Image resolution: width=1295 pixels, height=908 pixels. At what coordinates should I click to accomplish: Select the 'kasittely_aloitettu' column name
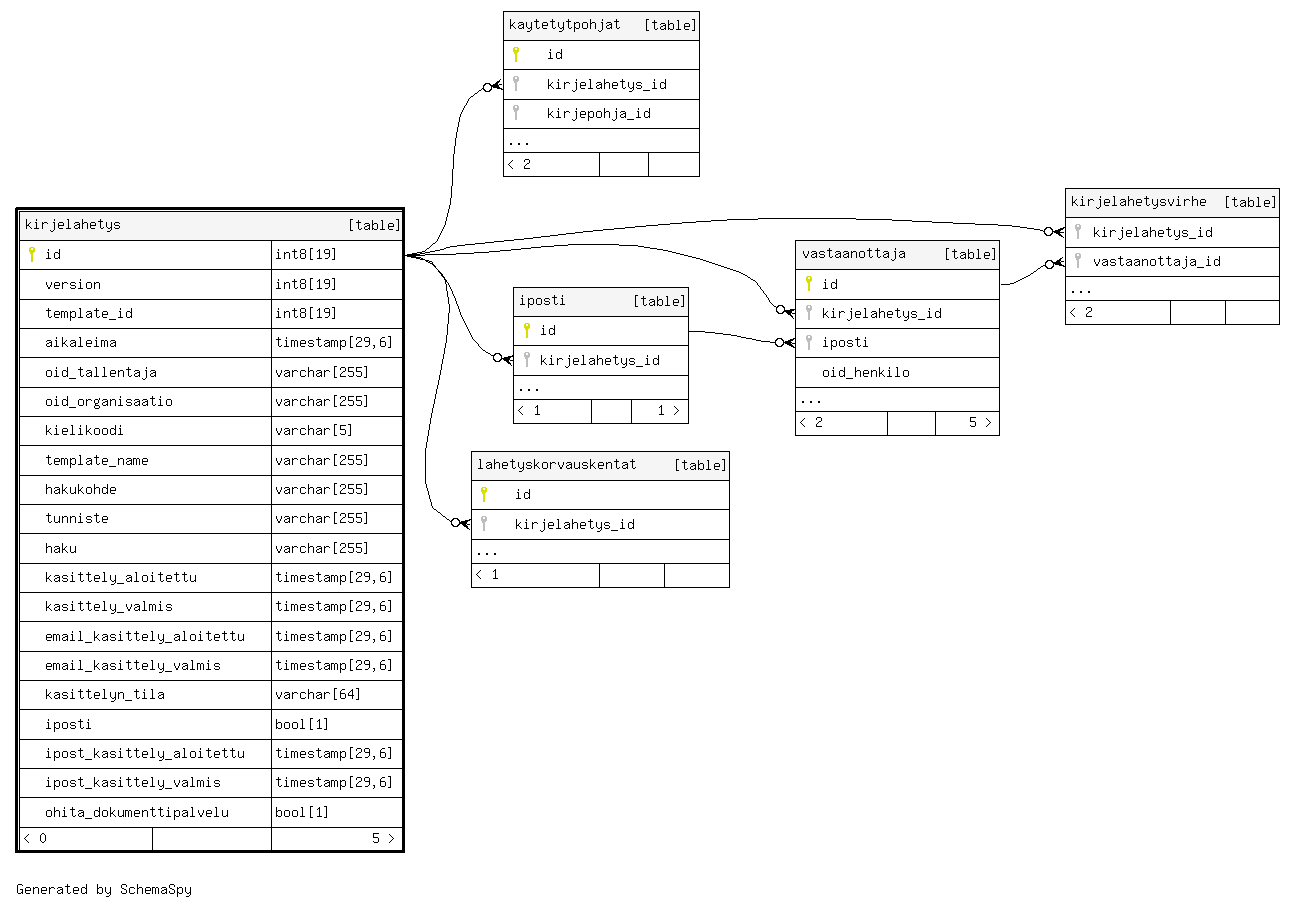[121, 577]
